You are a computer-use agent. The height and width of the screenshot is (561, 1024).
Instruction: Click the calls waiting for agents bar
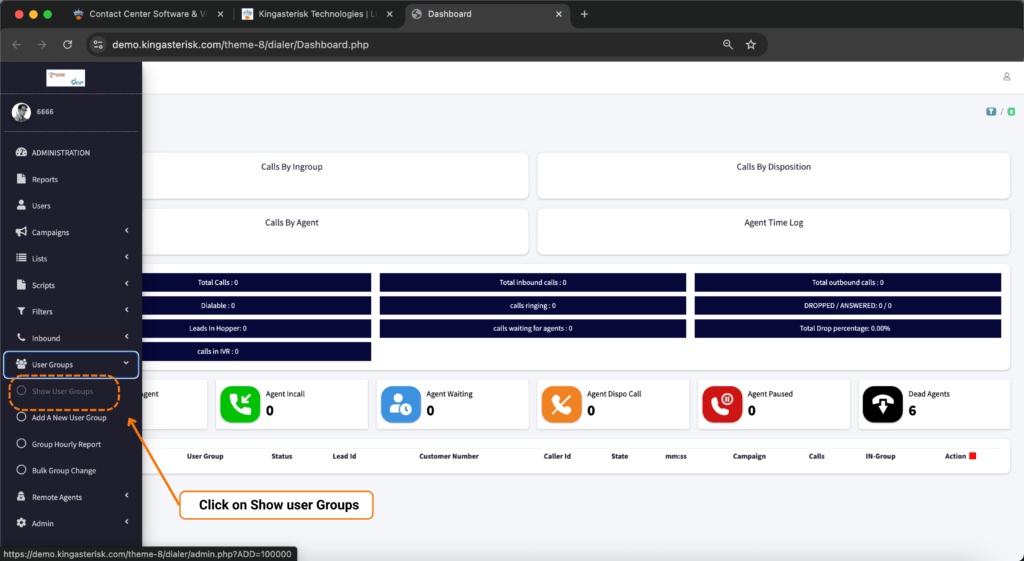click(x=533, y=328)
